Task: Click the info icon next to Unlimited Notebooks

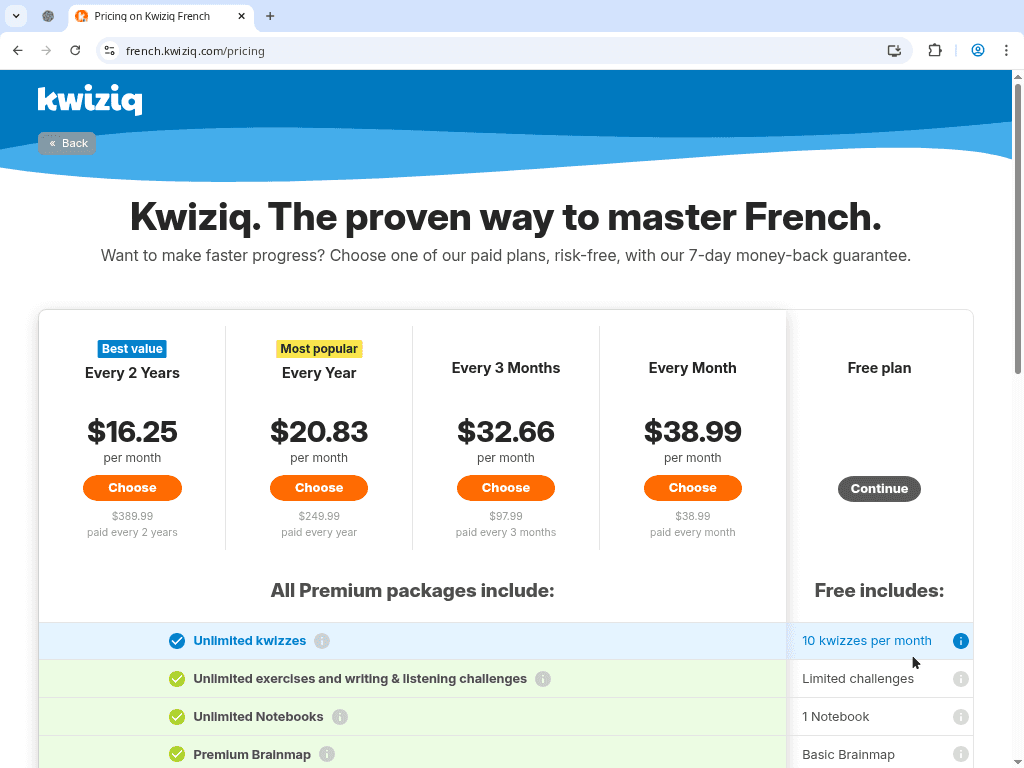Action: (339, 716)
